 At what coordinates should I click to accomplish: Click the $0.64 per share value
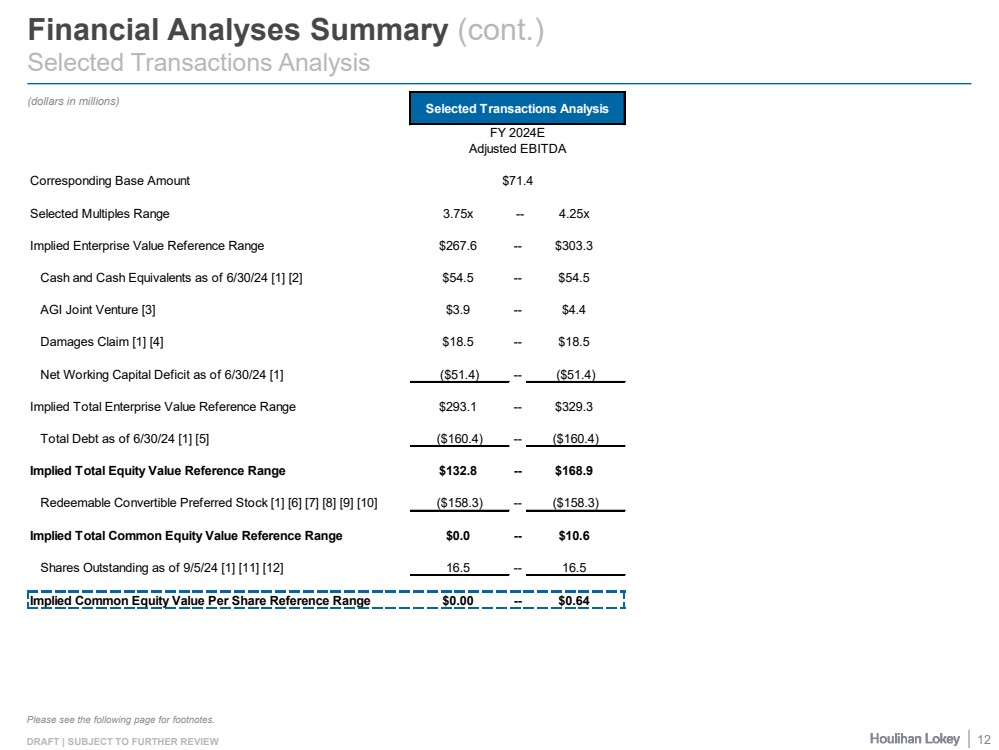[573, 601]
